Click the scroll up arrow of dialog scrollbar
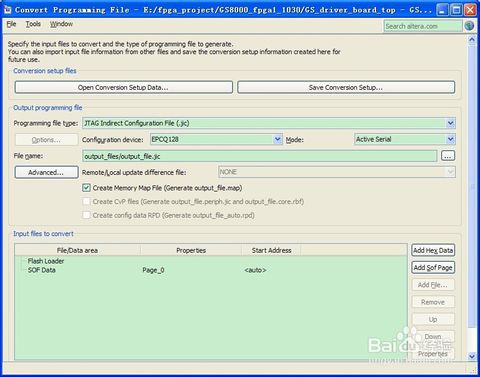The height and width of the screenshot is (377, 480). coord(472,39)
